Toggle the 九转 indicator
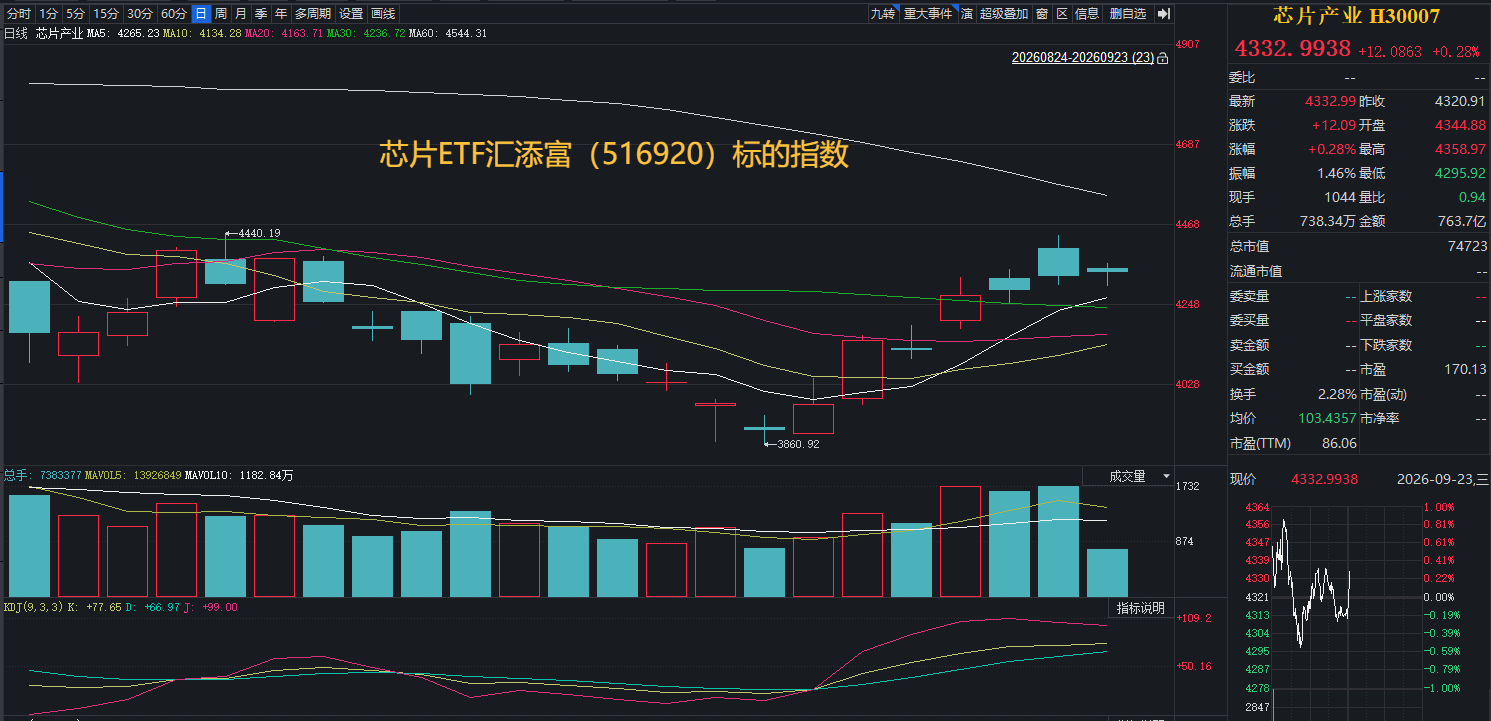This screenshot has height=721, width=1491. coord(882,14)
